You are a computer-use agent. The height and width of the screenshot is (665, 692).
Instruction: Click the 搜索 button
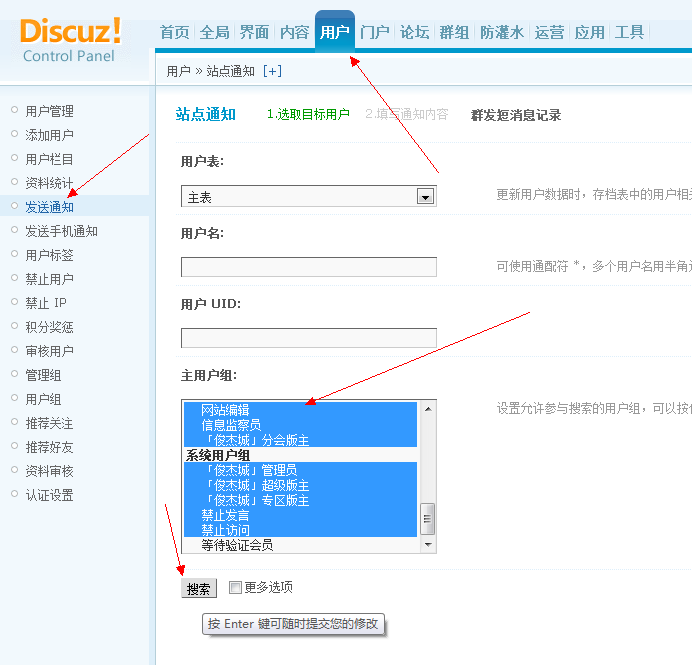point(199,588)
